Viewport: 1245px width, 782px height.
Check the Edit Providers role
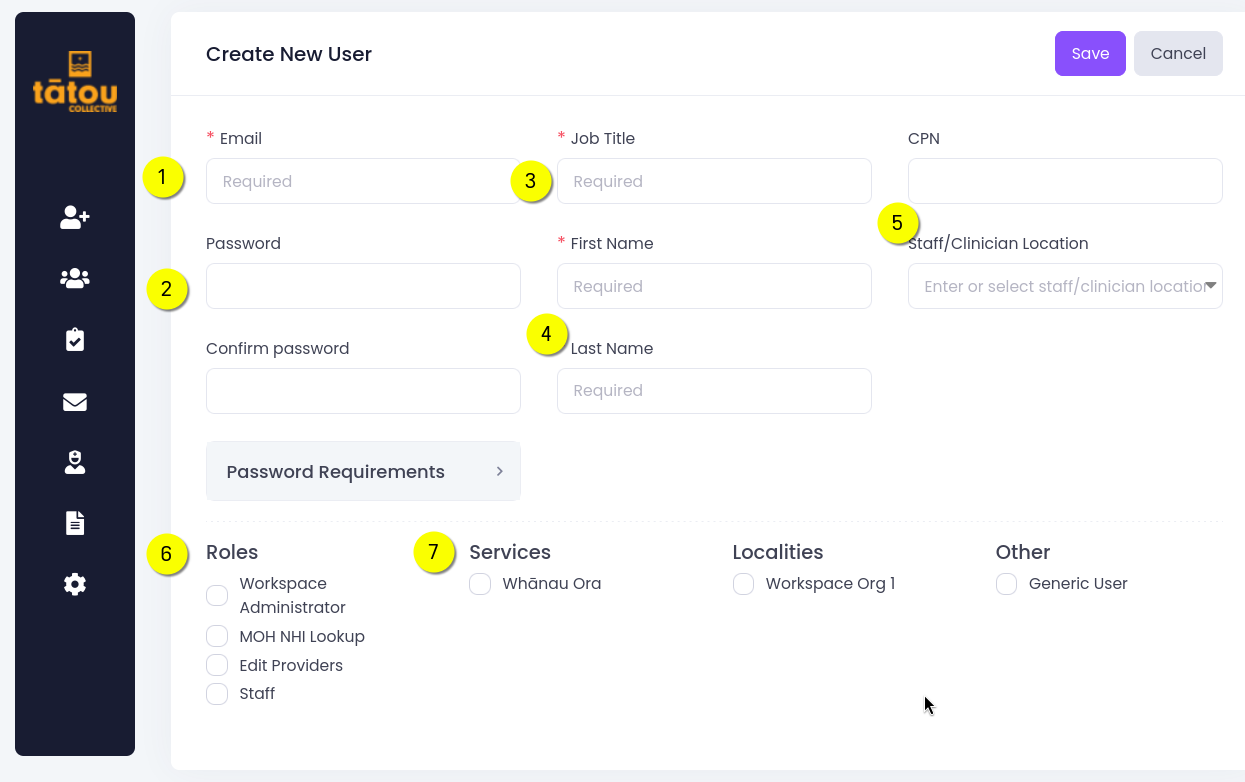pyautogui.click(x=217, y=665)
